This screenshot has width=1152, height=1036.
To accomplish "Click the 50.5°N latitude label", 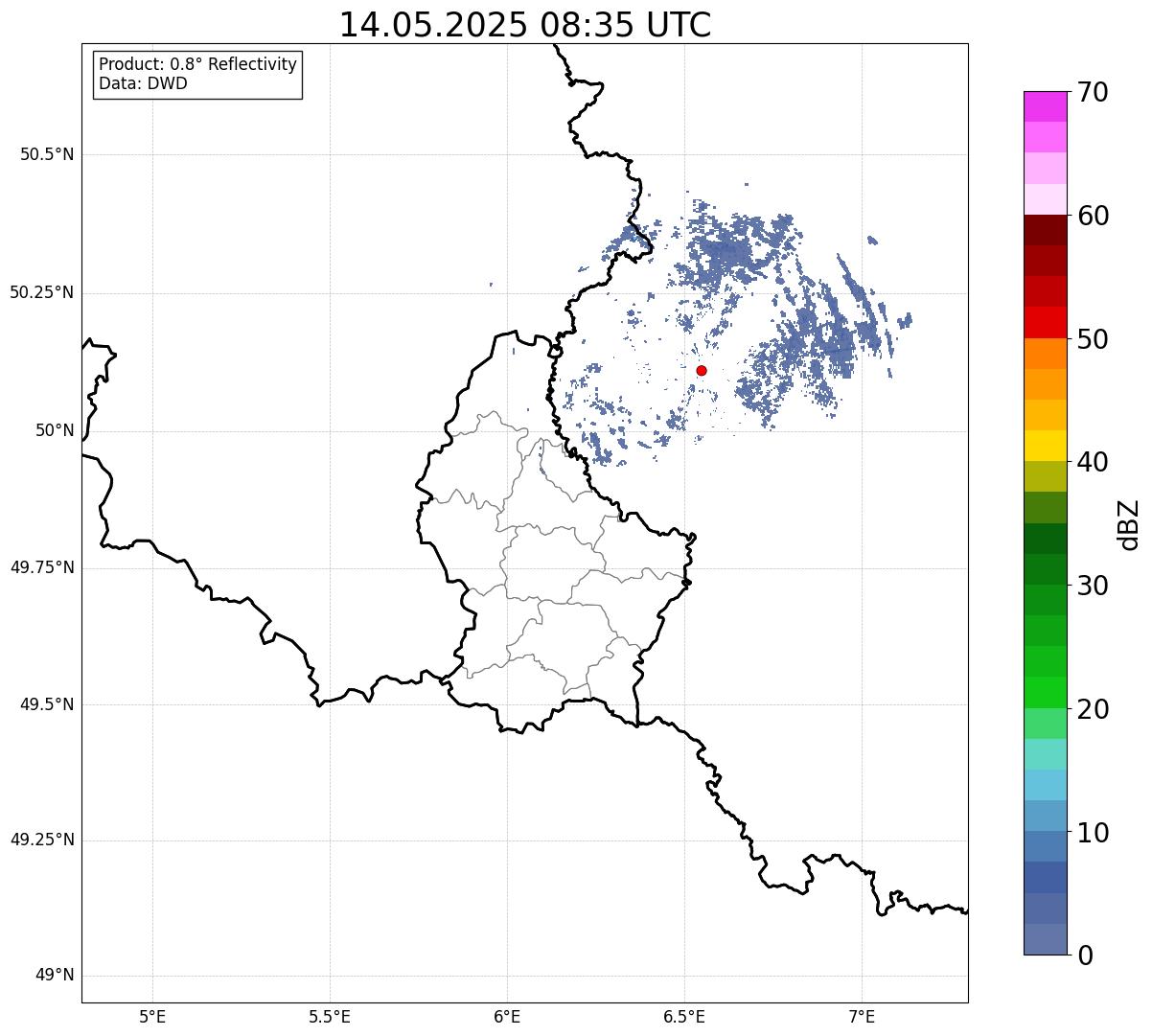I will [47, 154].
